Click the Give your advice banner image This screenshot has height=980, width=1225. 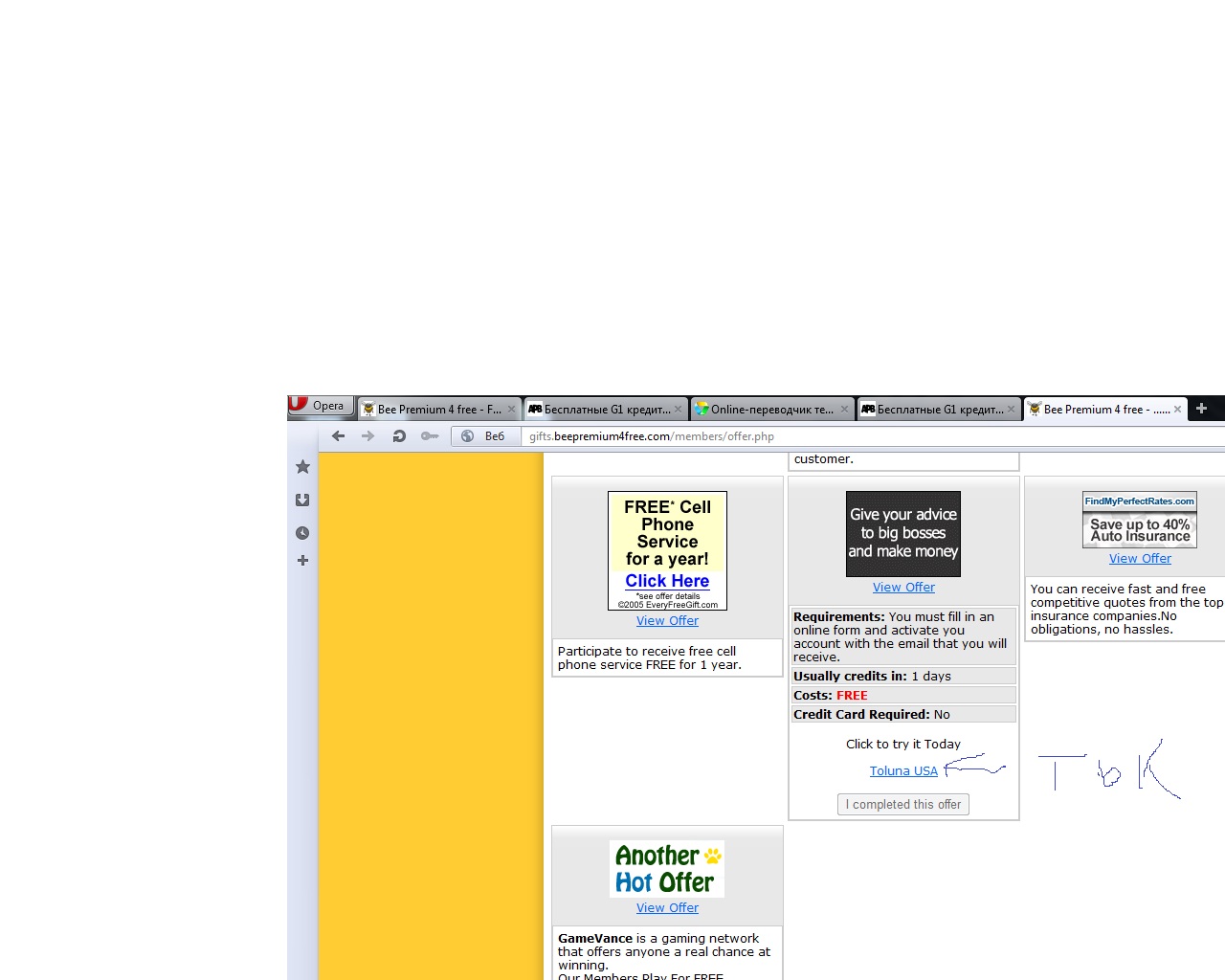(903, 534)
